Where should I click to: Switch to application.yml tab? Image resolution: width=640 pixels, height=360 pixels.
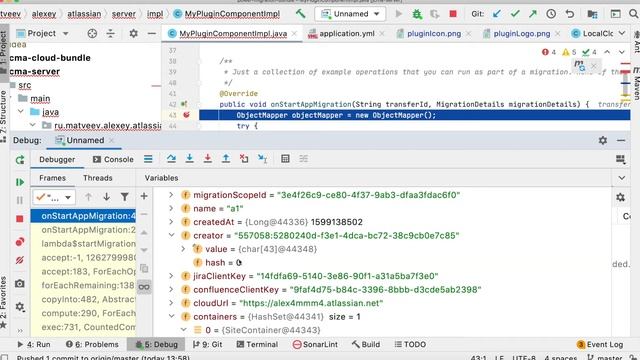(346, 33)
